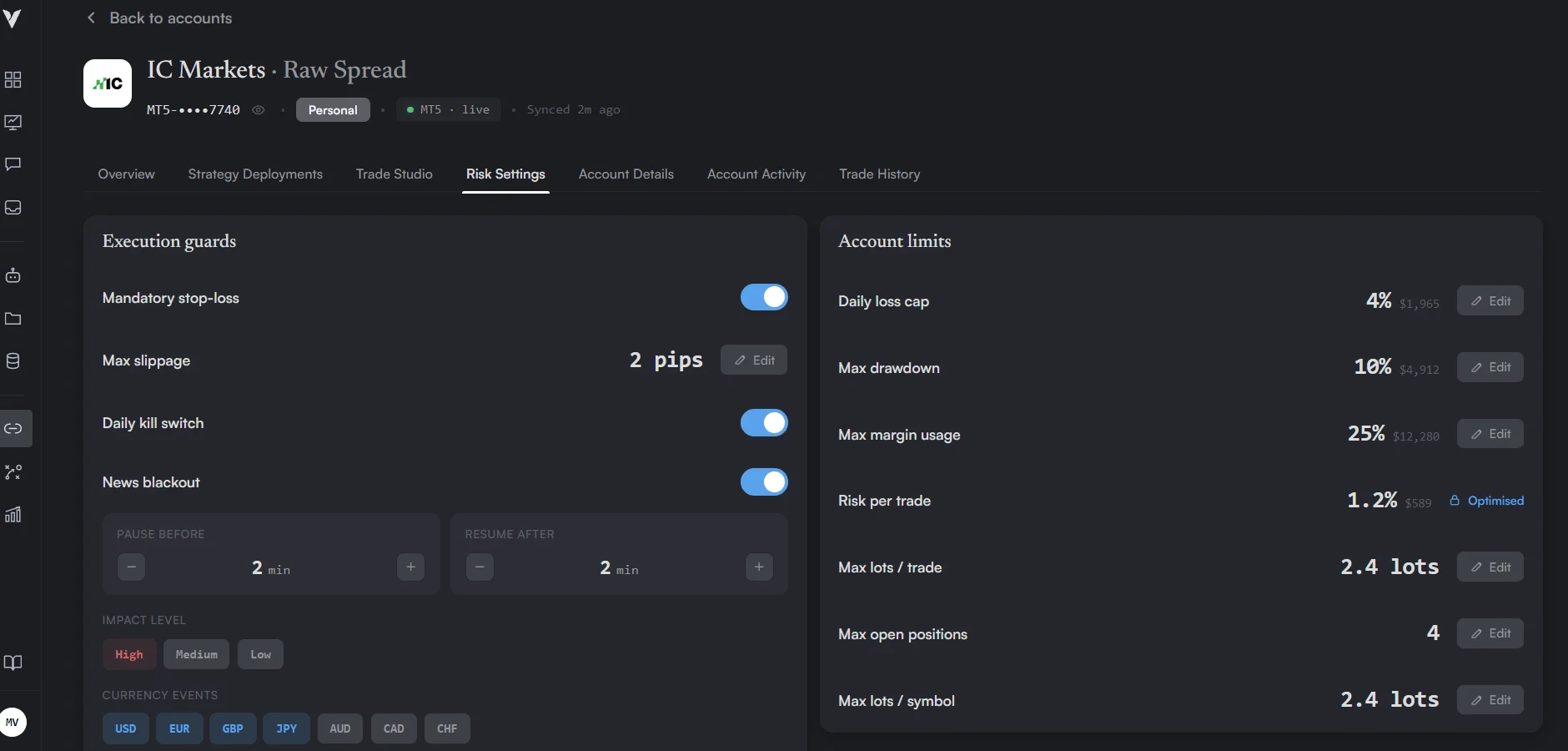Click the IC Markets broker logo
This screenshot has height=751, width=1568.
[x=108, y=83]
